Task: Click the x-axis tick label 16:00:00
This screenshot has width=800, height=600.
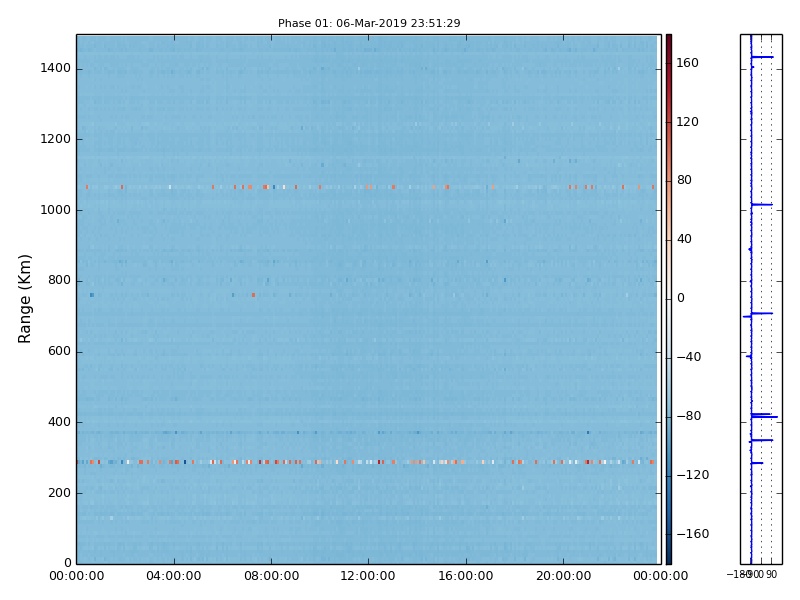Action: 466,576
